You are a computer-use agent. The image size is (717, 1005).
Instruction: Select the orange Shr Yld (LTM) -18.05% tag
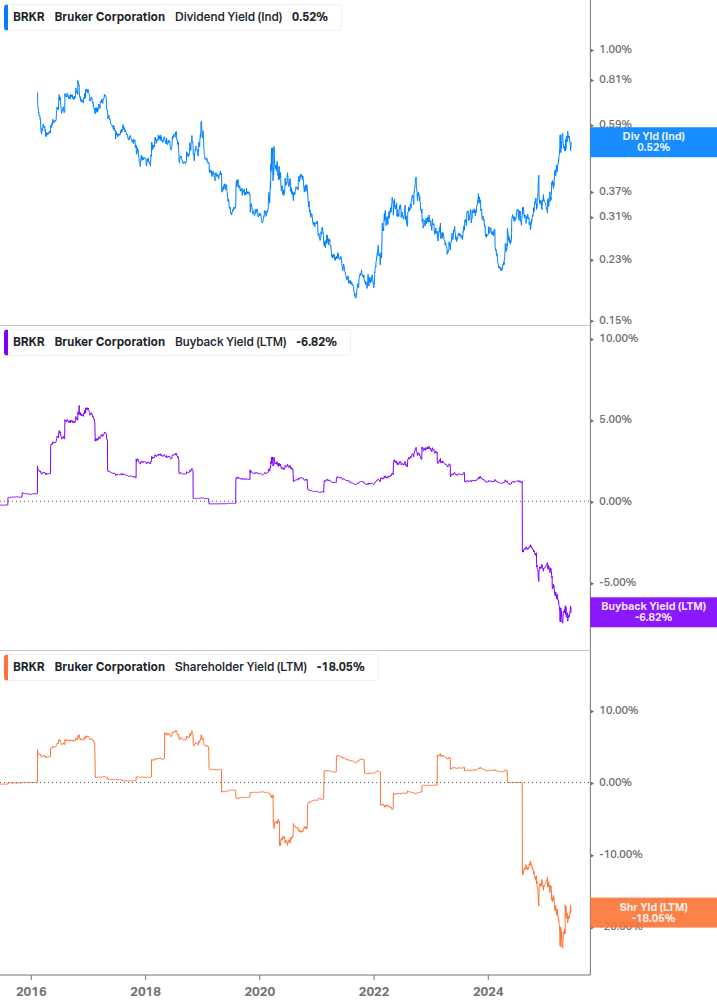654,913
